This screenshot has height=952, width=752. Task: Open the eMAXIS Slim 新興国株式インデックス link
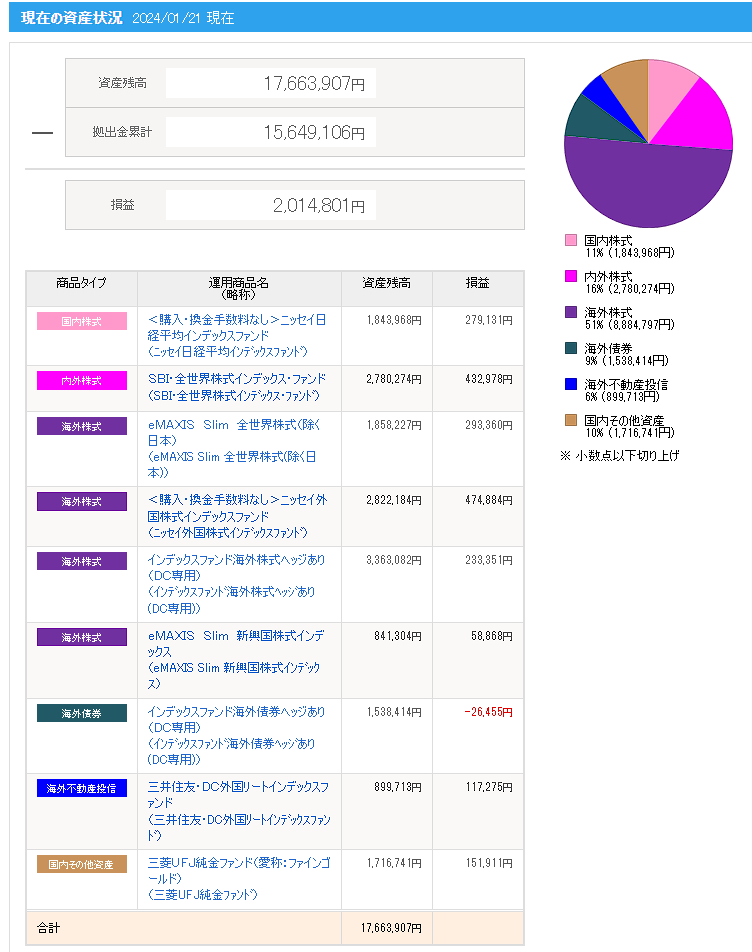point(237,644)
